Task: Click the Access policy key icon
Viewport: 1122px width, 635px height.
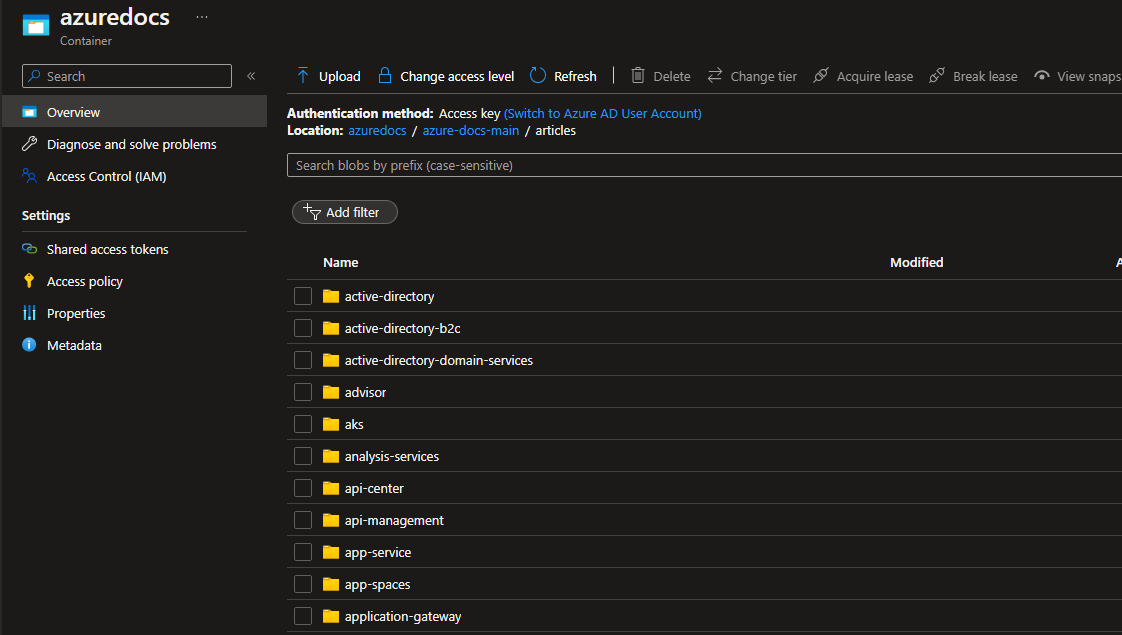Action: (x=29, y=281)
